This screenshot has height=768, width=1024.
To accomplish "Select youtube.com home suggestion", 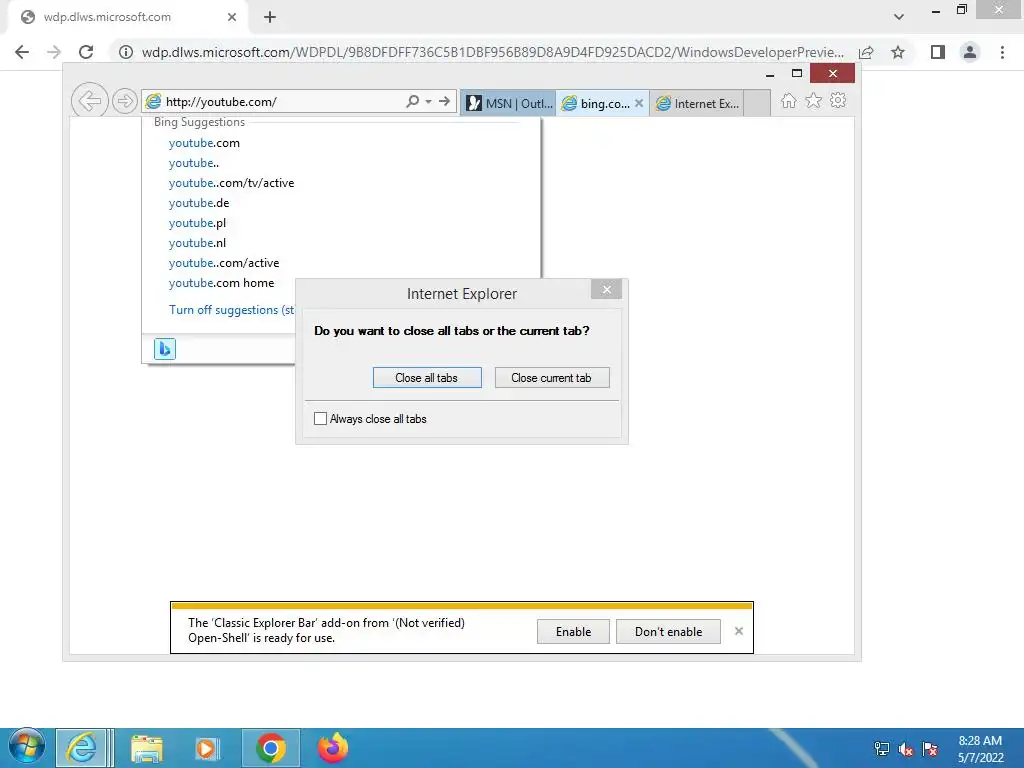I will (221, 283).
